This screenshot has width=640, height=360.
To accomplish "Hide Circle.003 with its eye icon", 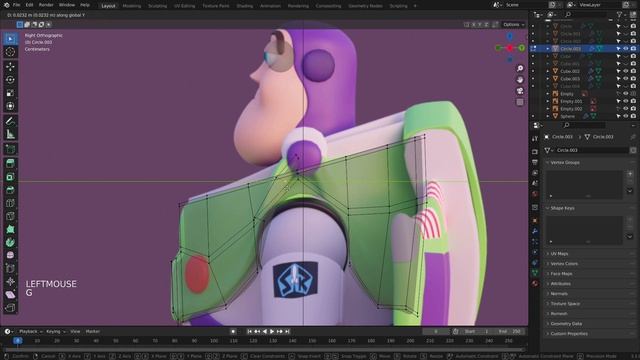I will [626, 49].
